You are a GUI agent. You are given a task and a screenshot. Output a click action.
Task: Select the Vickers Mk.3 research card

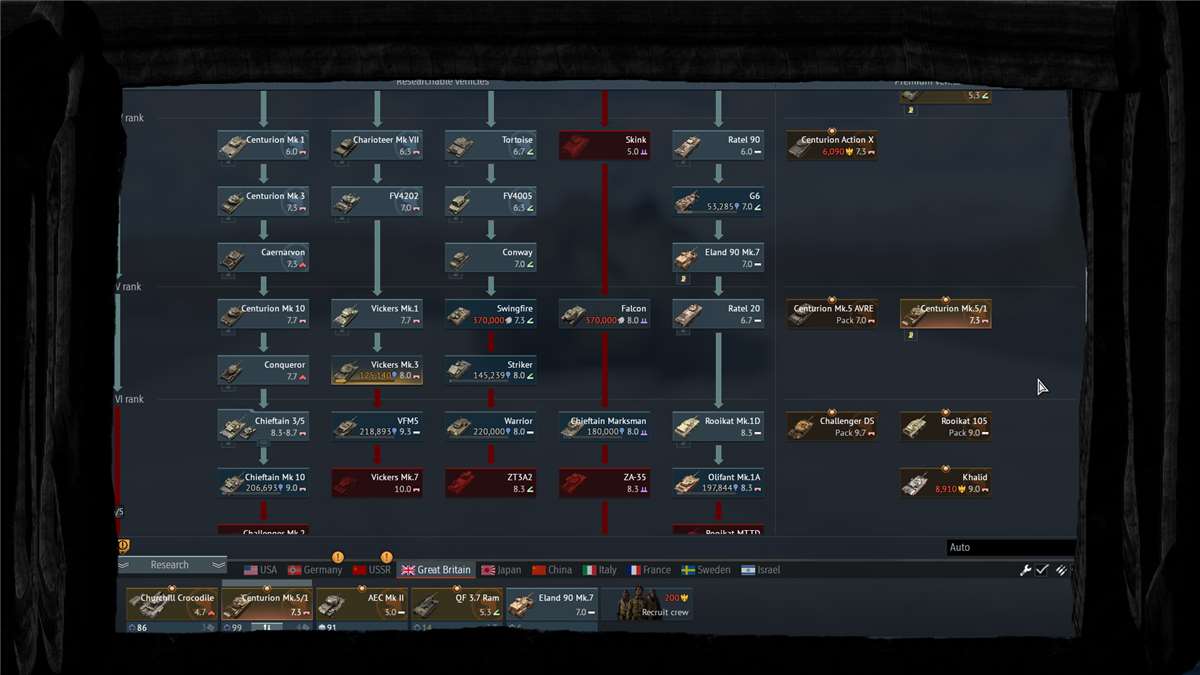click(x=377, y=370)
